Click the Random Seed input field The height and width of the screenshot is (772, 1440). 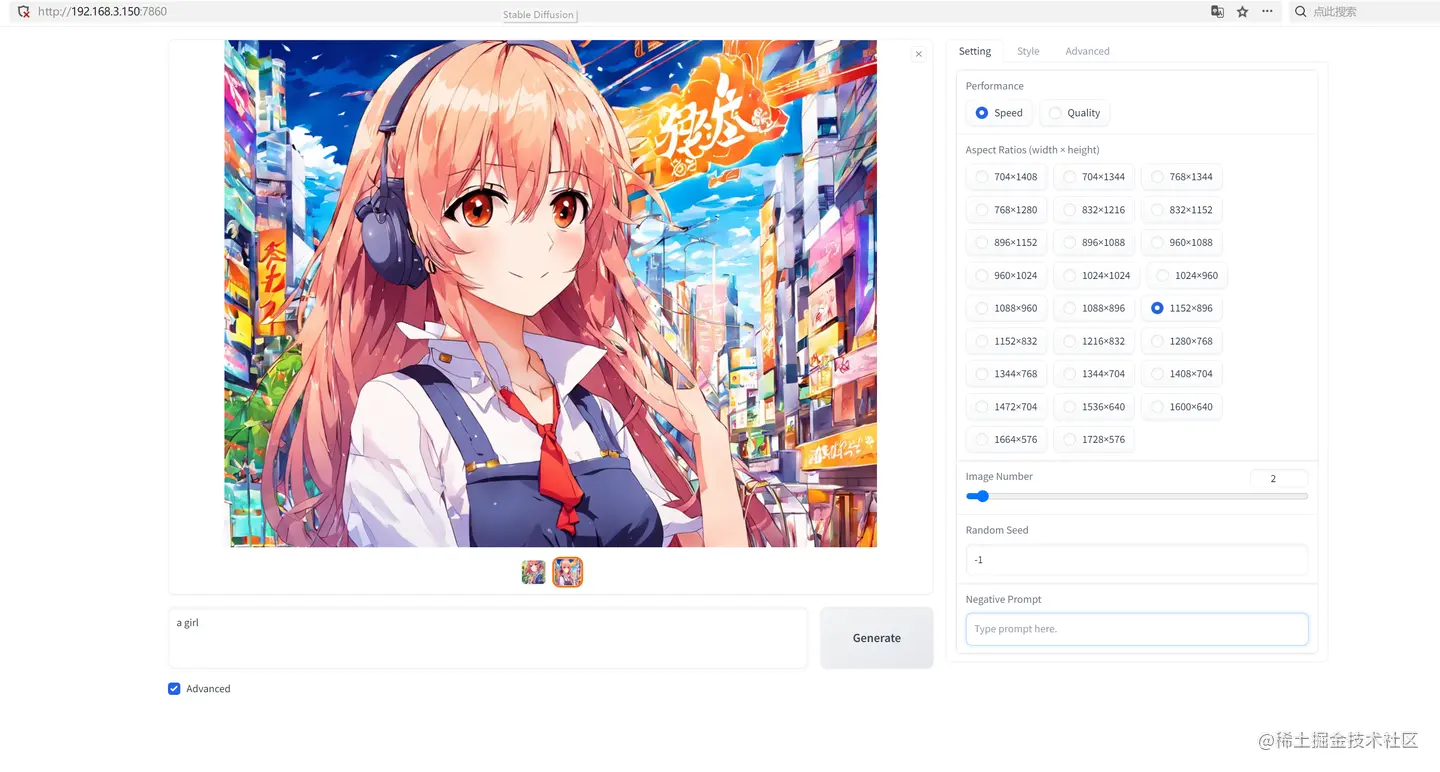pos(1136,559)
